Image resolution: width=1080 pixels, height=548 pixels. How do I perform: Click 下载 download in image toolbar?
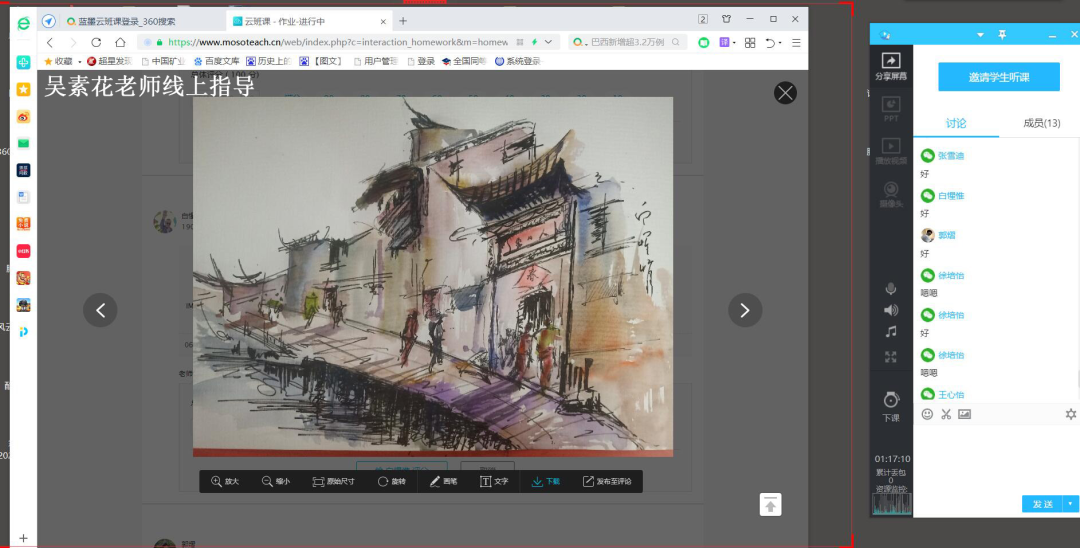(x=546, y=481)
